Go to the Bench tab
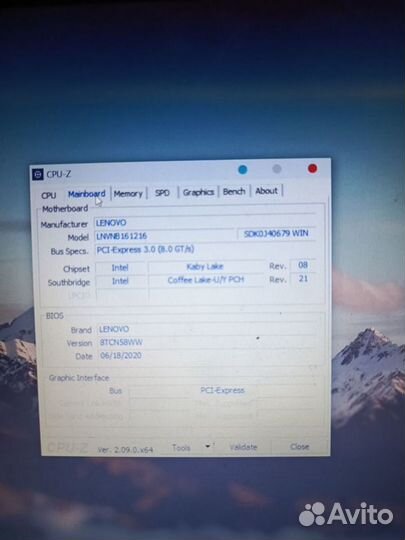This screenshot has height=540, width=405. pos(234,191)
